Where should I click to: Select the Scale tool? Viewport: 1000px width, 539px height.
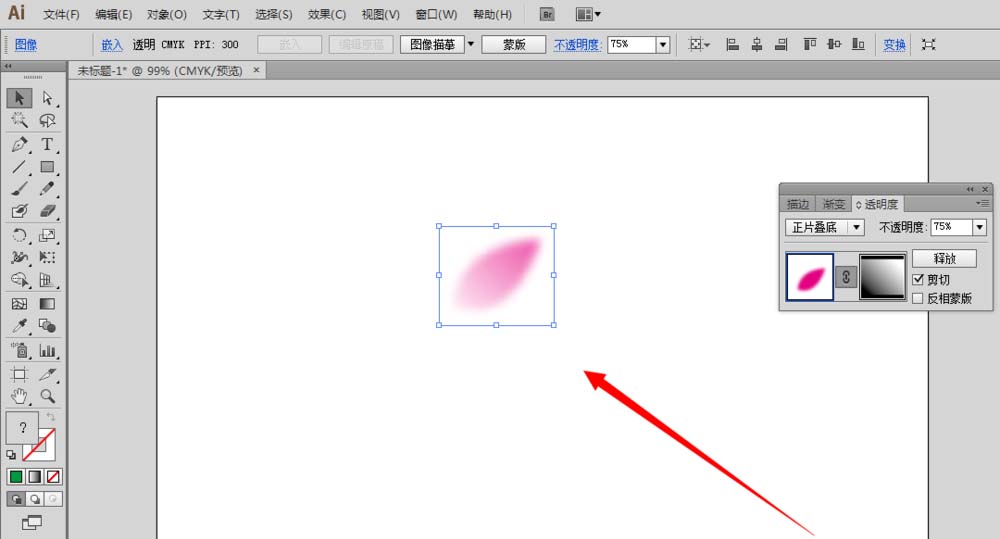(47, 235)
